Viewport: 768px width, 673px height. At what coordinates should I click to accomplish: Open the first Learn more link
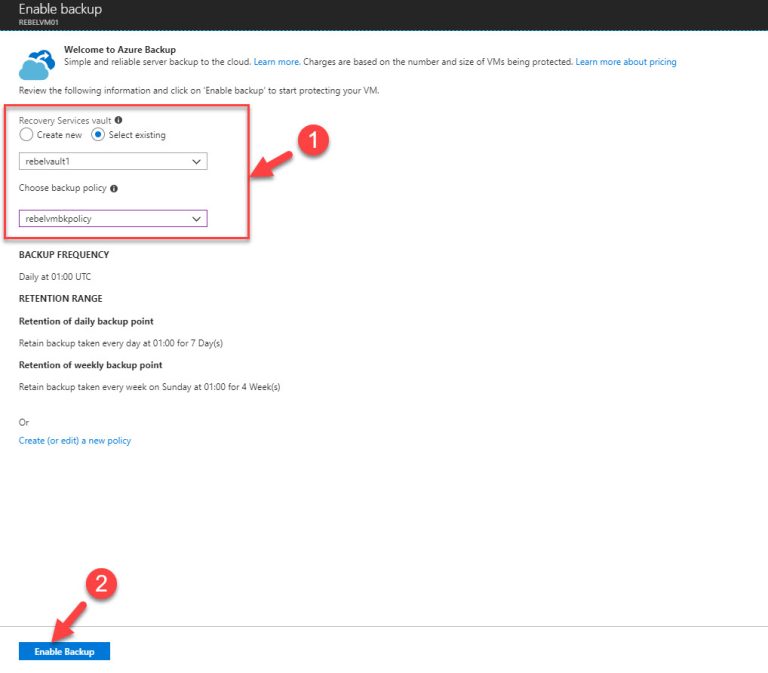pos(276,62)
